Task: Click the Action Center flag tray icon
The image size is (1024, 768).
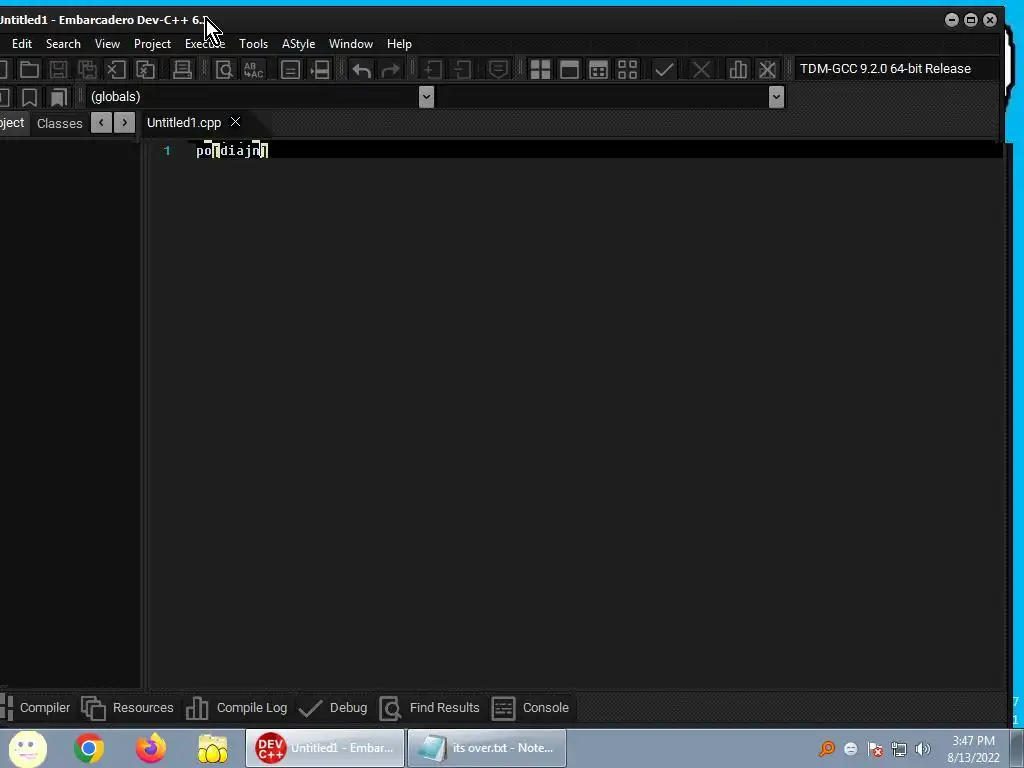Action: pos(875,749)
